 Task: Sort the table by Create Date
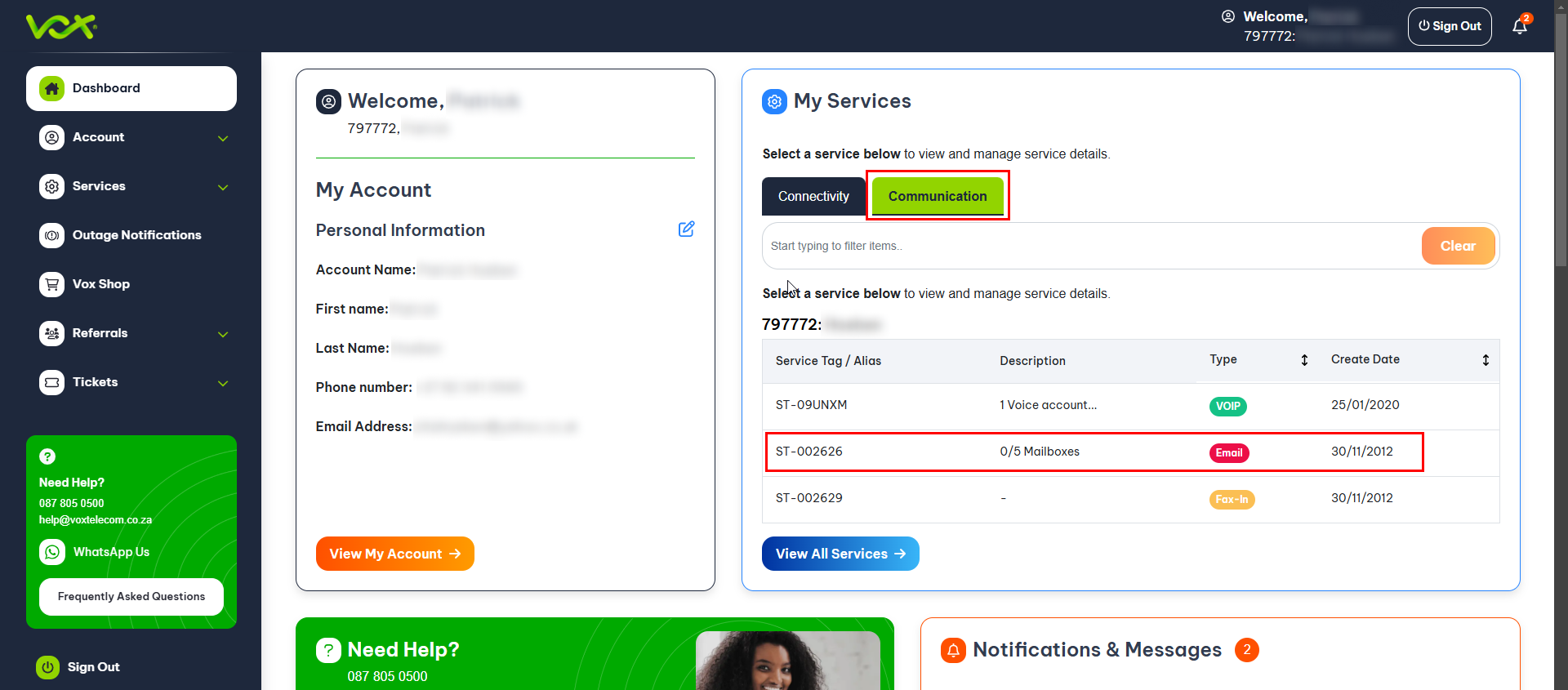click(1485, 360)
